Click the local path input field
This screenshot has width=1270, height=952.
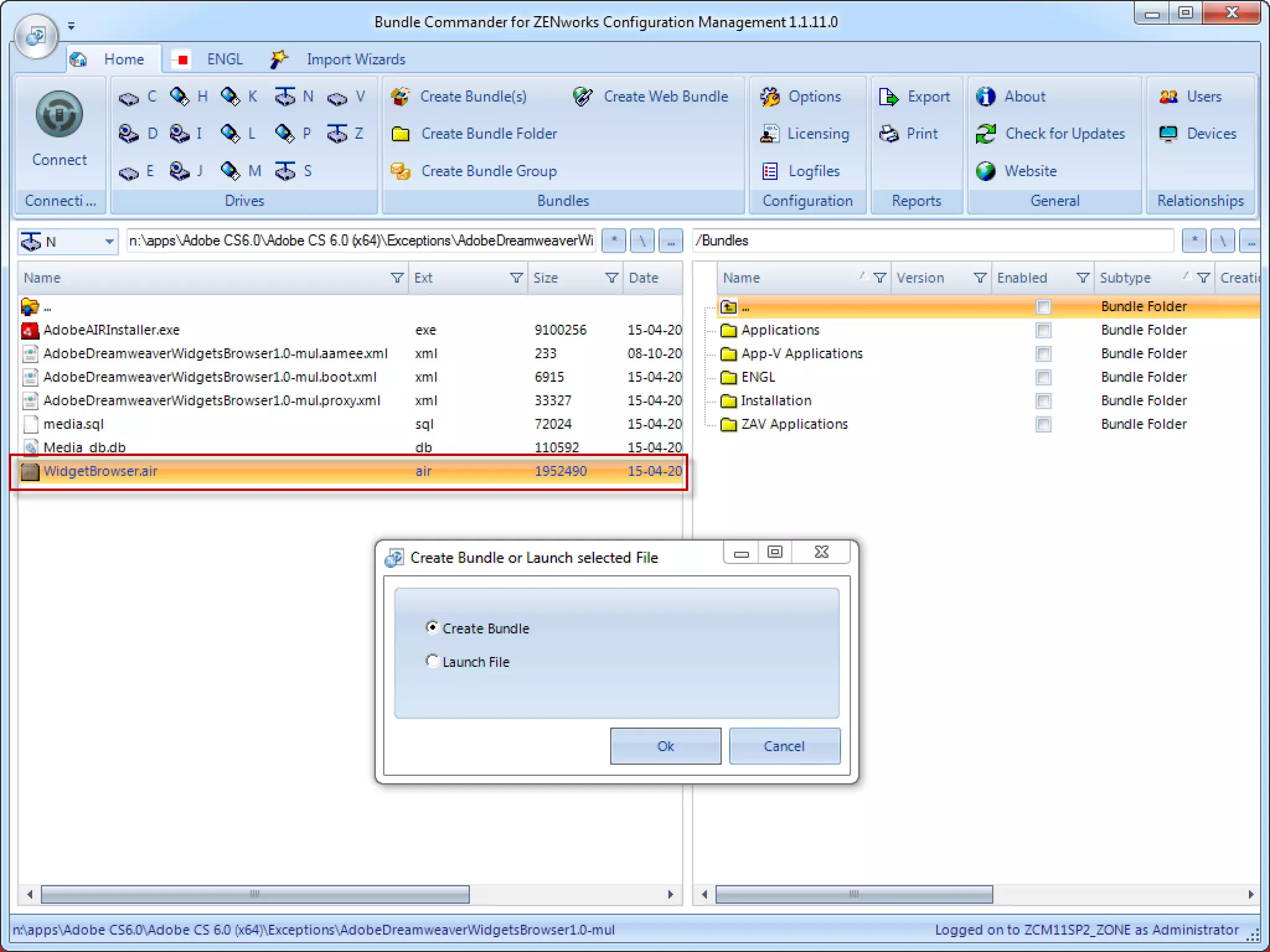click(x=362, y=240)
